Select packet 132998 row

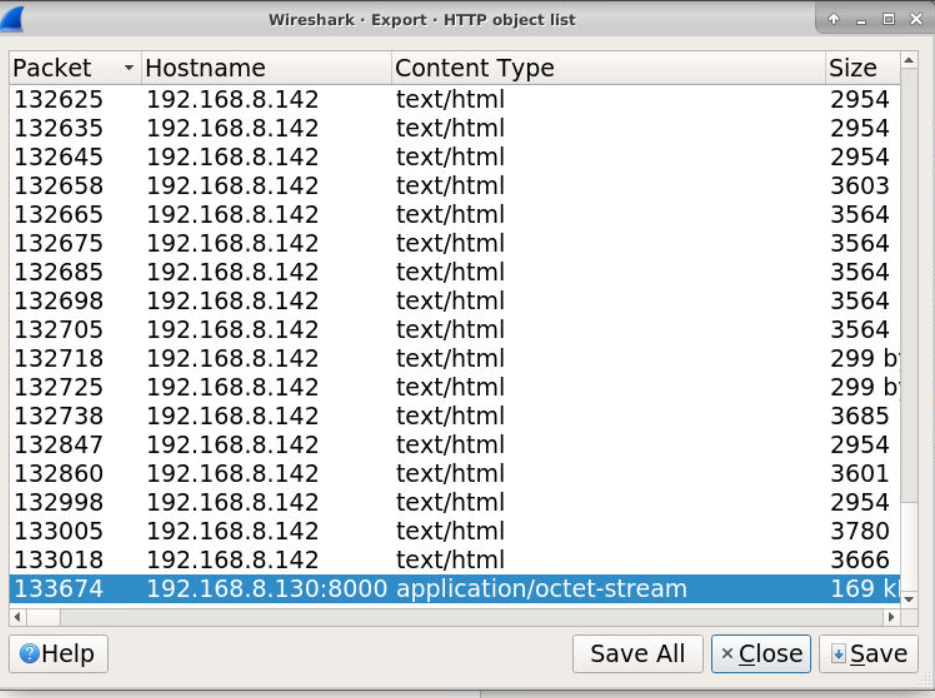click(454, 502)
